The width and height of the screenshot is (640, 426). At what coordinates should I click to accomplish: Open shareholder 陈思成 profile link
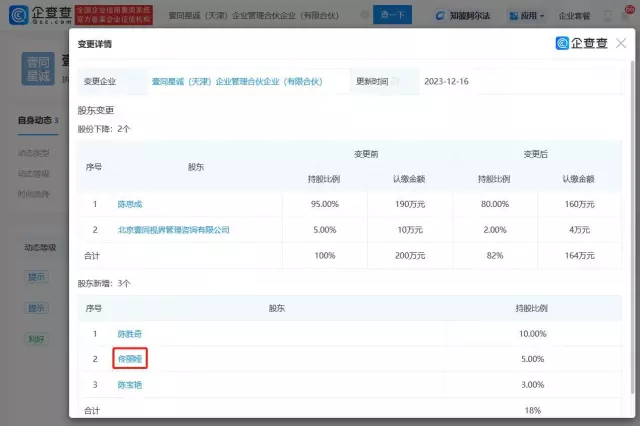tap(132, 204)
